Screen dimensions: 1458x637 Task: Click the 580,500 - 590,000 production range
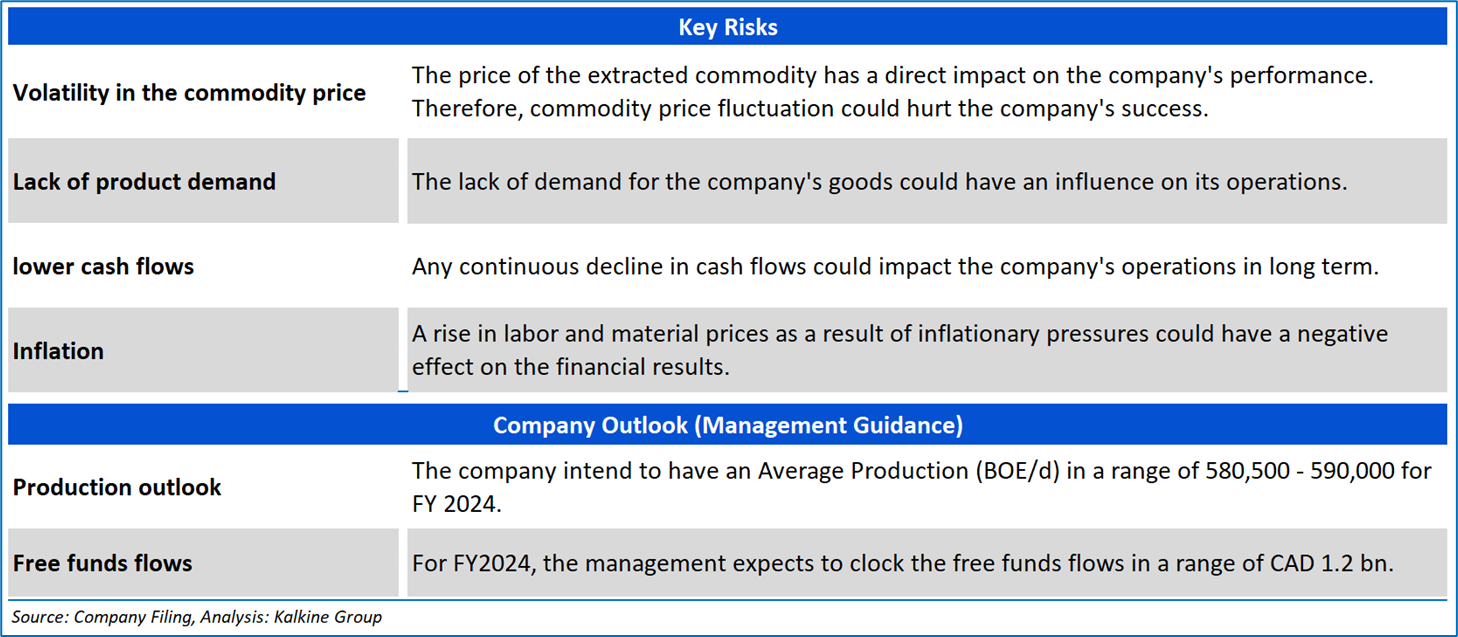click(x=1263, y=471)
